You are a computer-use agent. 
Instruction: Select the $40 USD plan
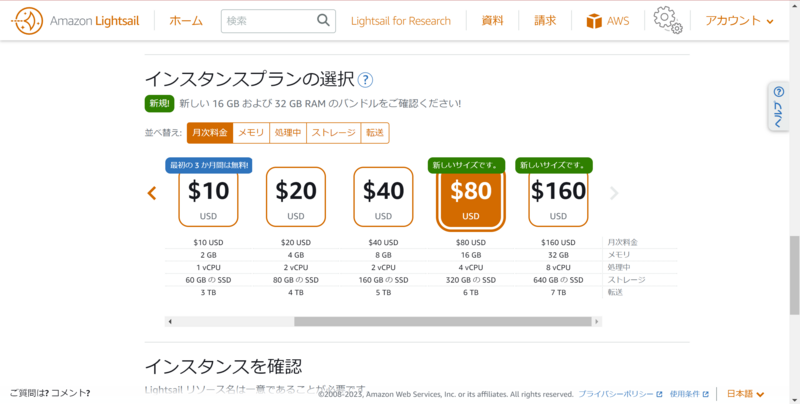pos(383,196)
